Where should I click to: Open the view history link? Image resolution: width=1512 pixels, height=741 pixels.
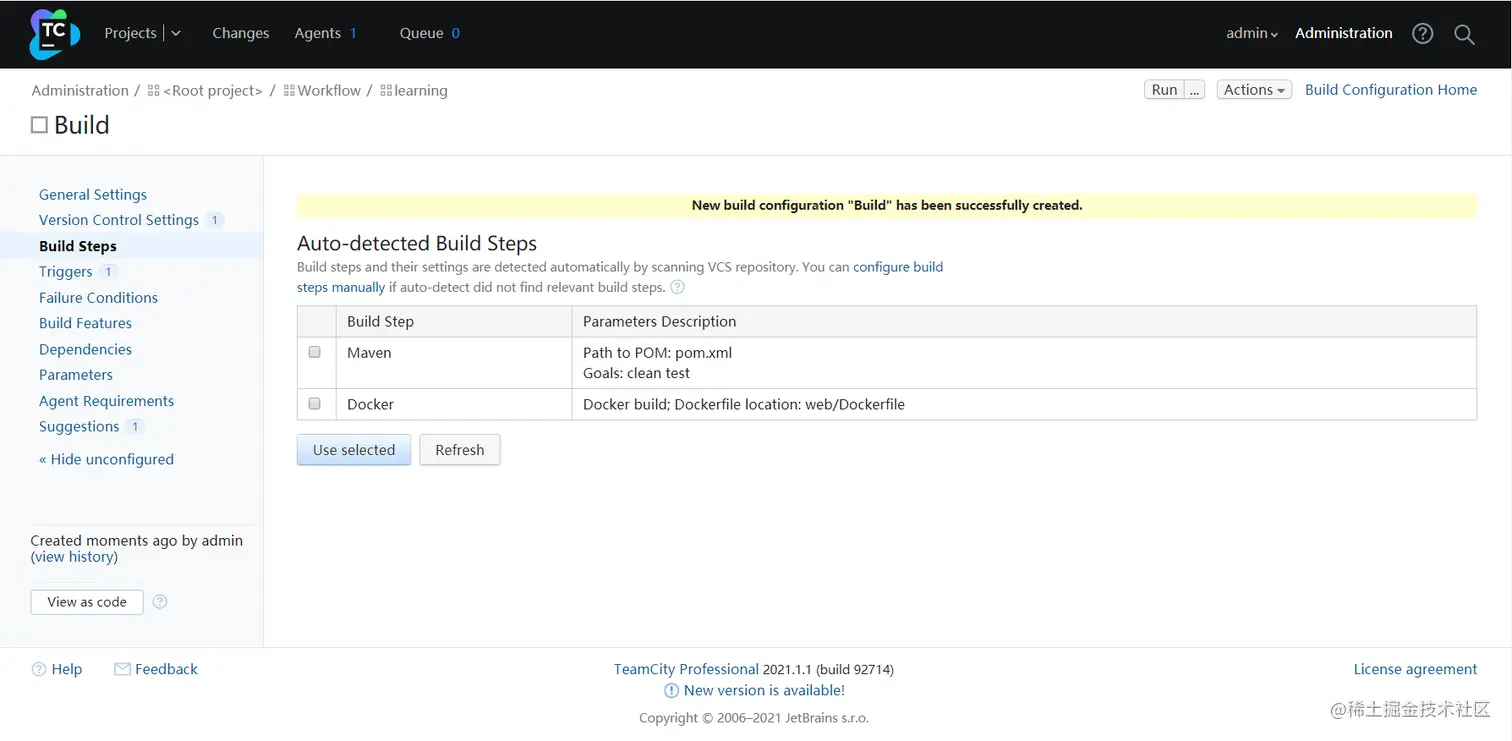75,557
